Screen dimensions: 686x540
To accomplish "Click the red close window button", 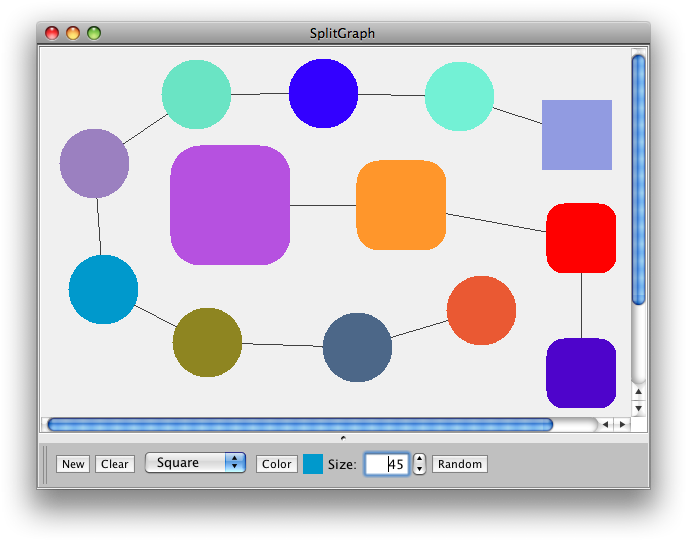I will click(x=52, y=33).
